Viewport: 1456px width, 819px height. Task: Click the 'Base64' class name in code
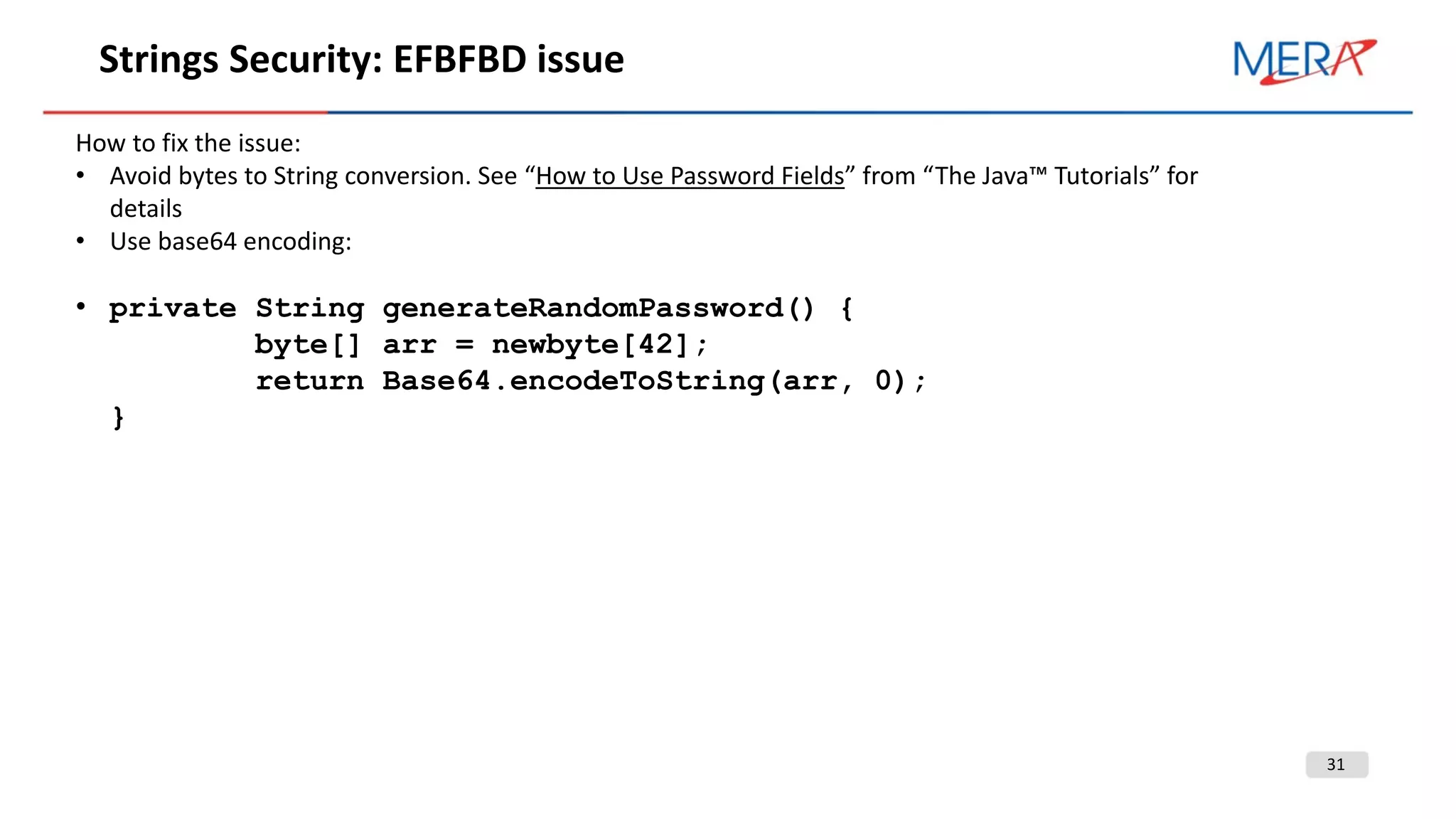437,381
